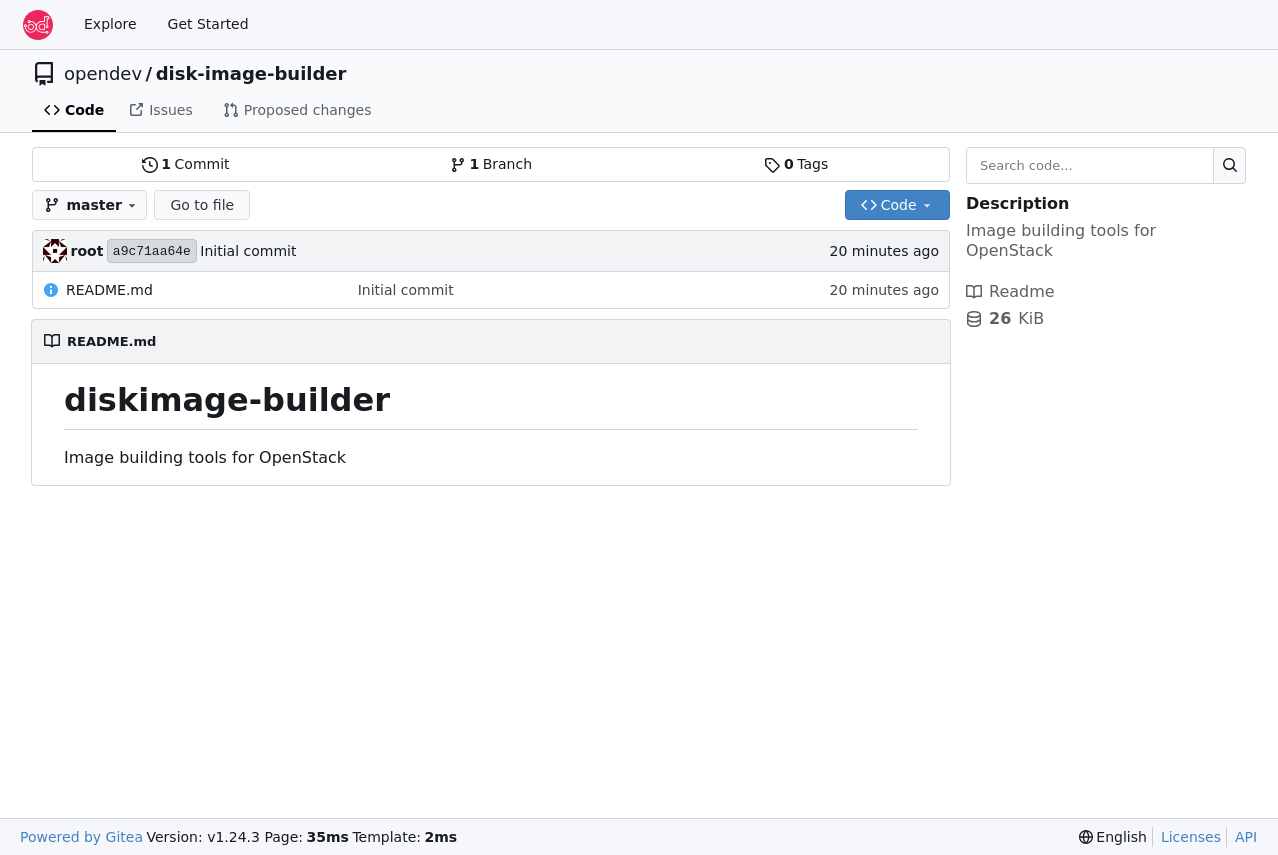Focus the Search code input field
1278x855 pixels.
(1090, 165)
